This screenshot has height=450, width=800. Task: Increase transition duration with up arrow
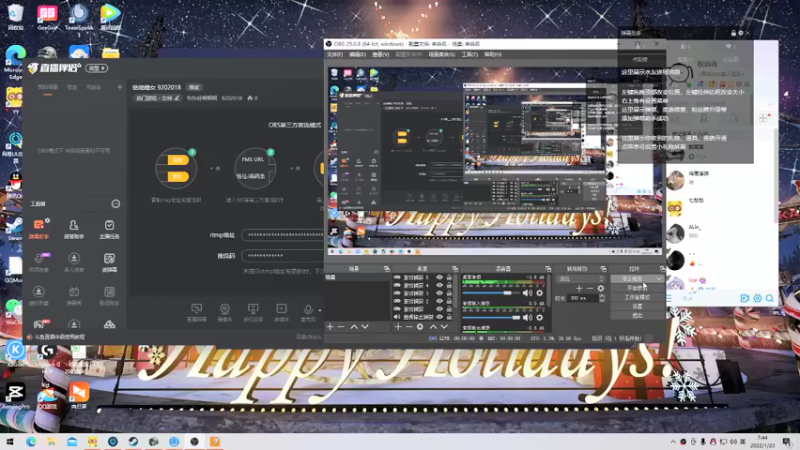(602, 296)
